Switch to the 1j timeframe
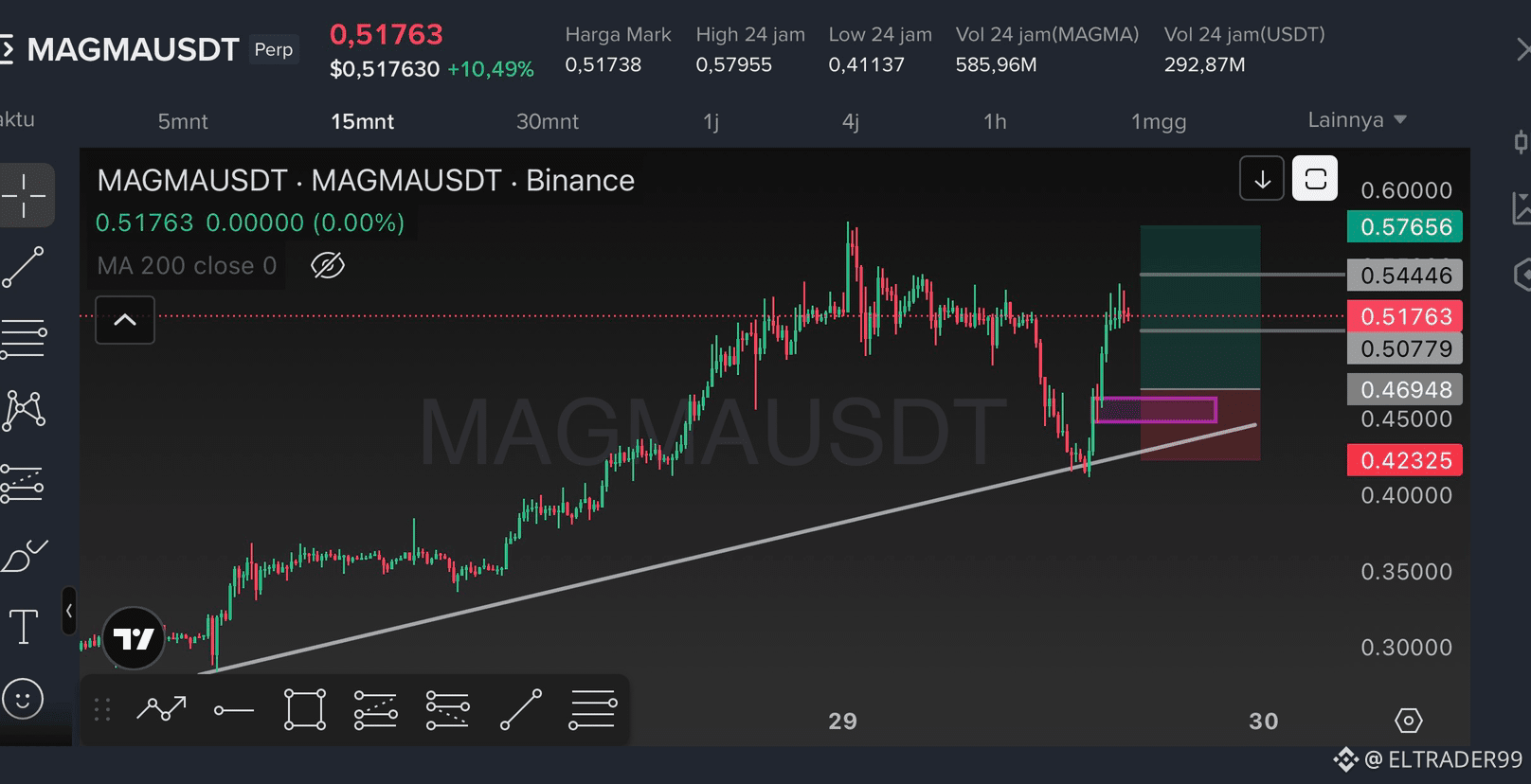Viewport: 1531px width, 784px height. click(x=711, y=121)
